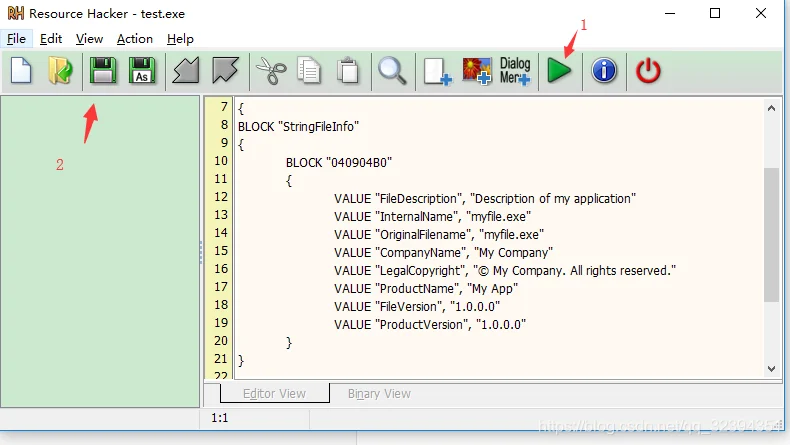Click the editor scrollbar down arrow

(771, 368)
